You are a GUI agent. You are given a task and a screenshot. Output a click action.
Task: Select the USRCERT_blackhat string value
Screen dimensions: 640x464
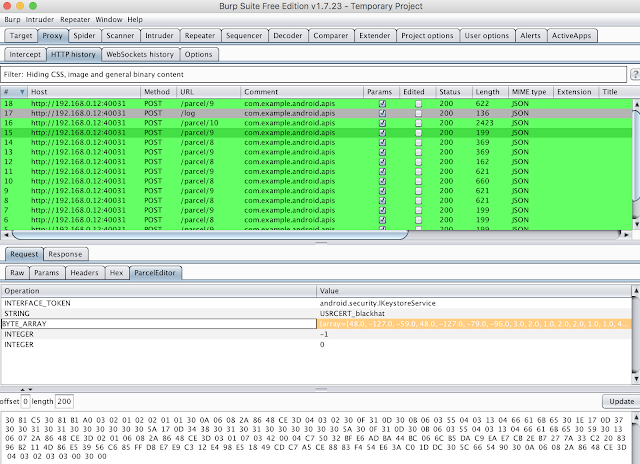point(352,313)
